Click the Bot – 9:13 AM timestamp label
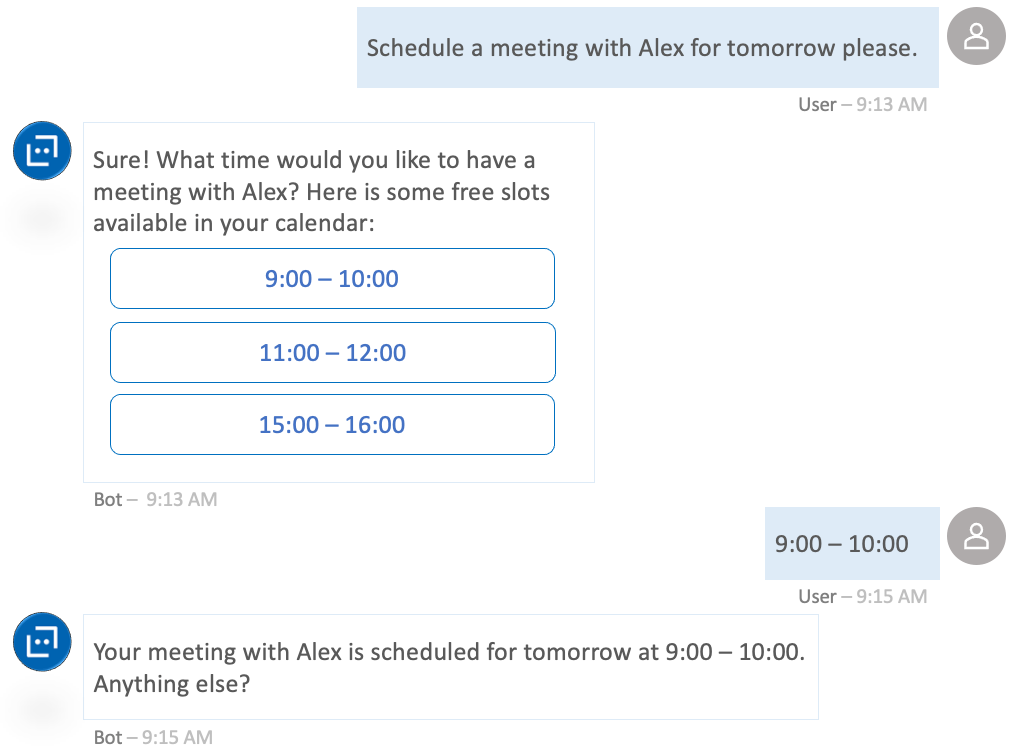 155,499
